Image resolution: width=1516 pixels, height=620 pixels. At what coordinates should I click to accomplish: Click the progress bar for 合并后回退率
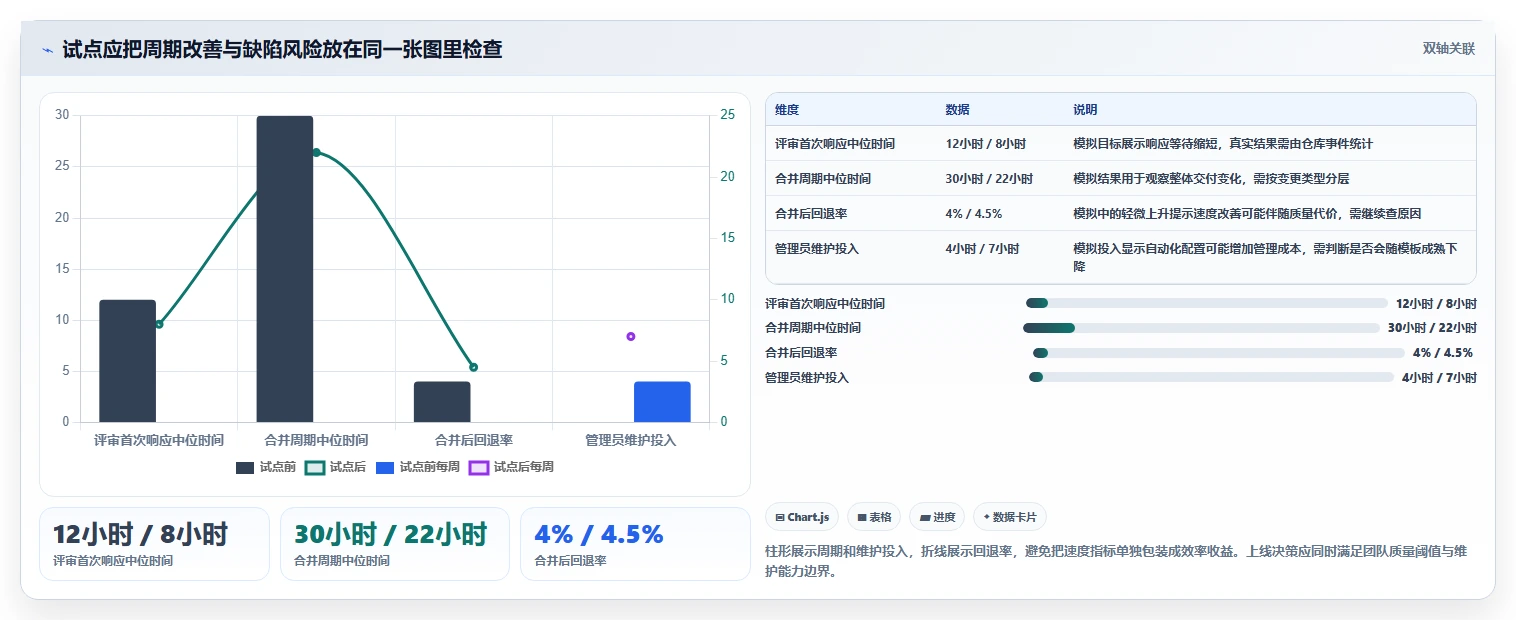(x=1219, y=352)
